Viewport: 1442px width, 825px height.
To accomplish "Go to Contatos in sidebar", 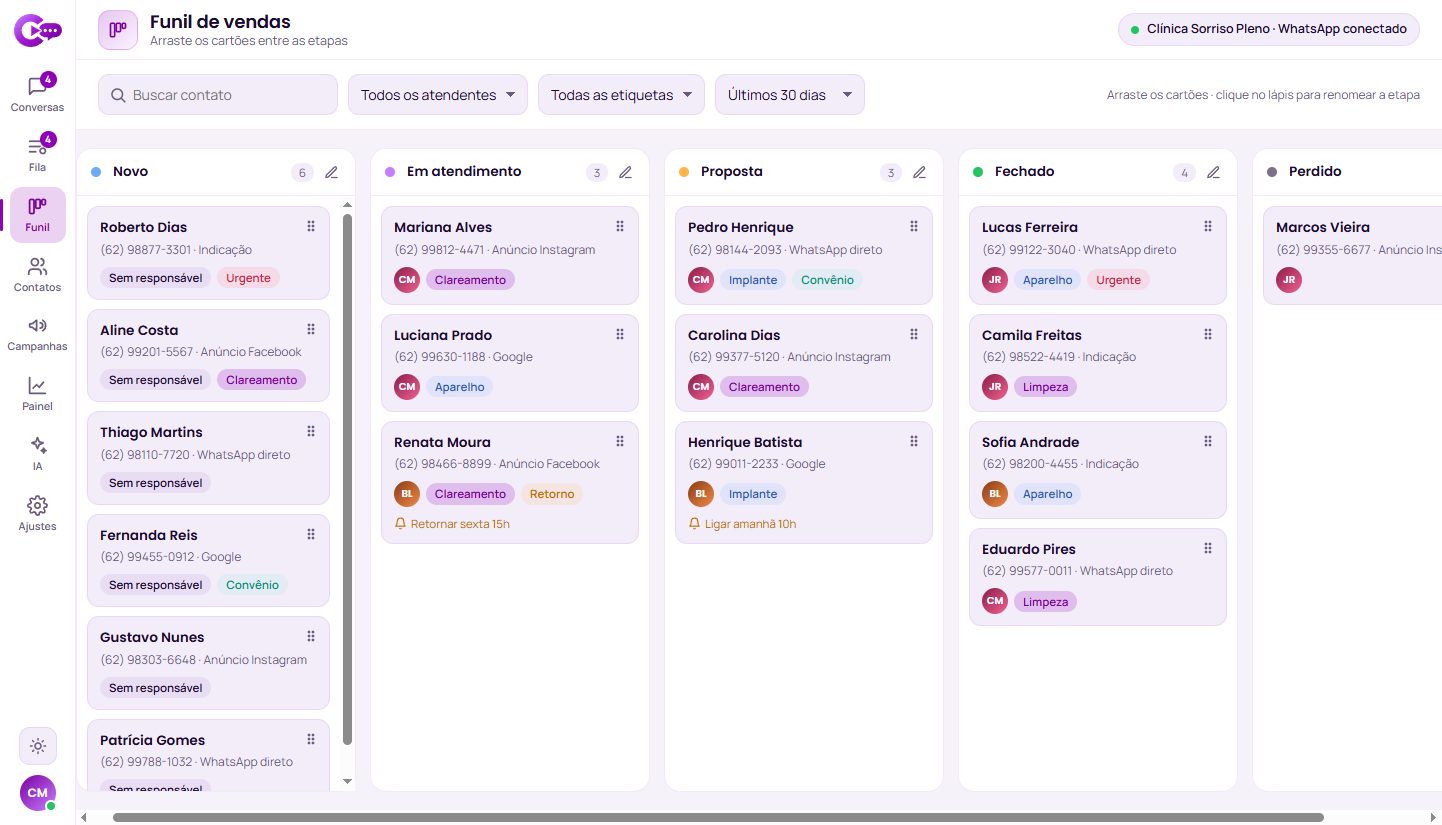I will click(37, 274).
